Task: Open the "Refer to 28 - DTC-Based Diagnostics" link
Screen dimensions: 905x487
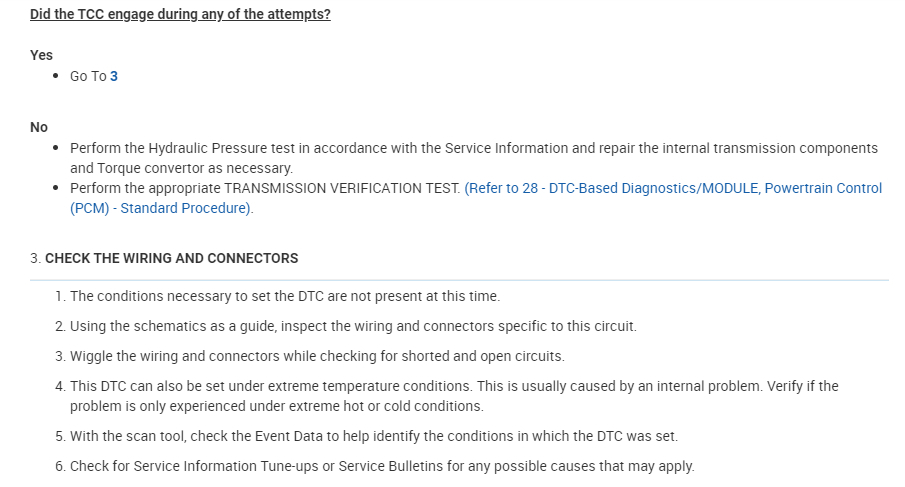Action: pos(673,189)
